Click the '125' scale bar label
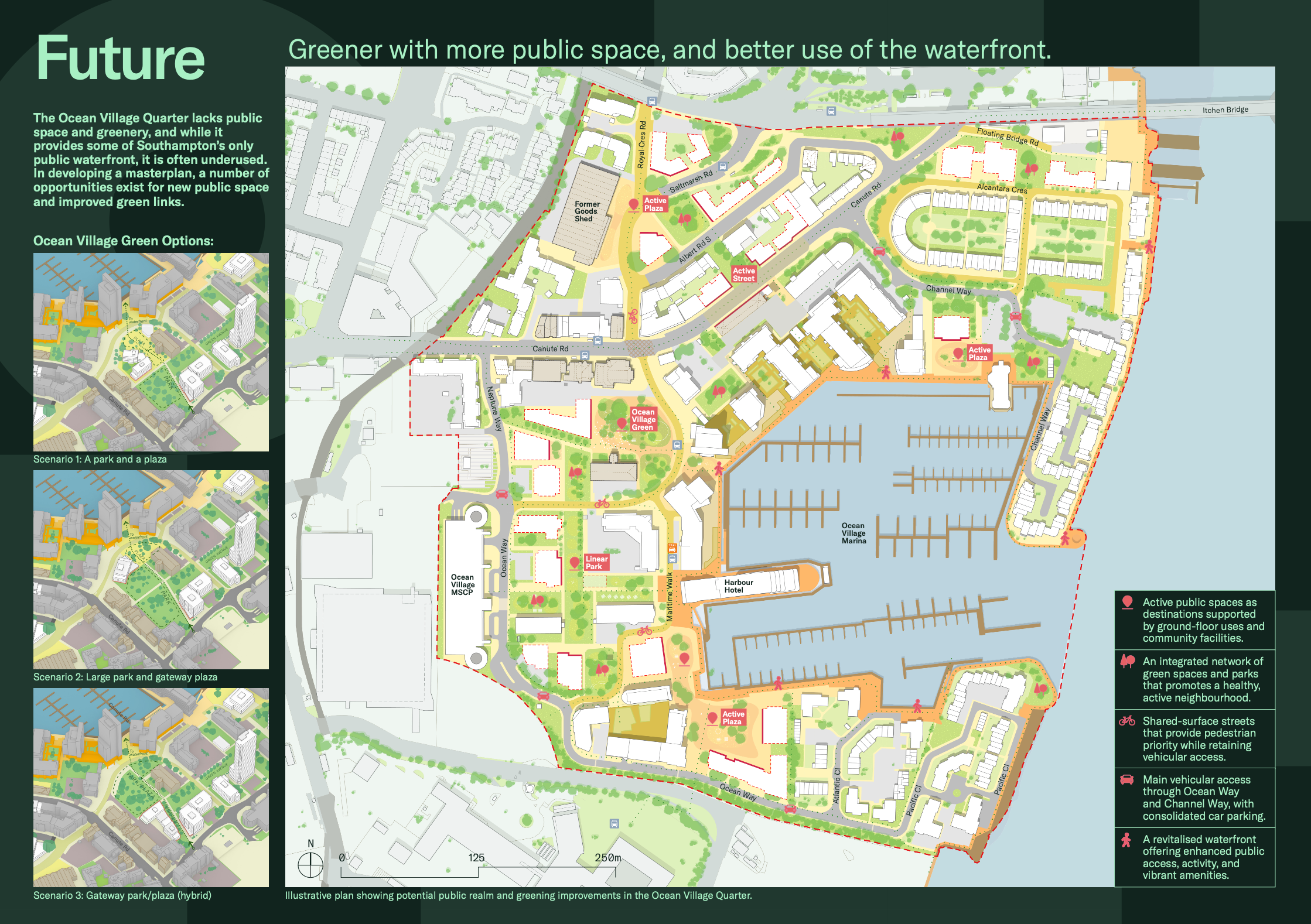The height and width of the screenshot is (924, 1311). 476,858
